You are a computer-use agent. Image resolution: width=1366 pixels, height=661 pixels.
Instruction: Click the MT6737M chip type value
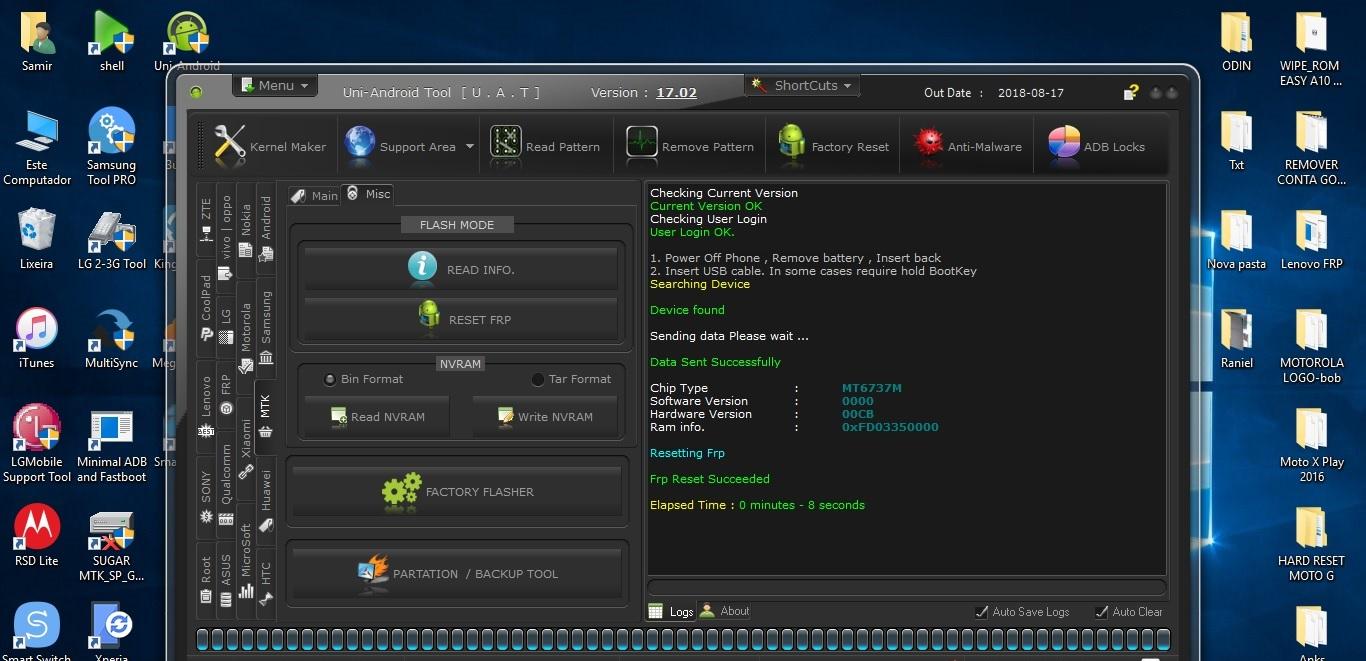[x=871, y=388]
